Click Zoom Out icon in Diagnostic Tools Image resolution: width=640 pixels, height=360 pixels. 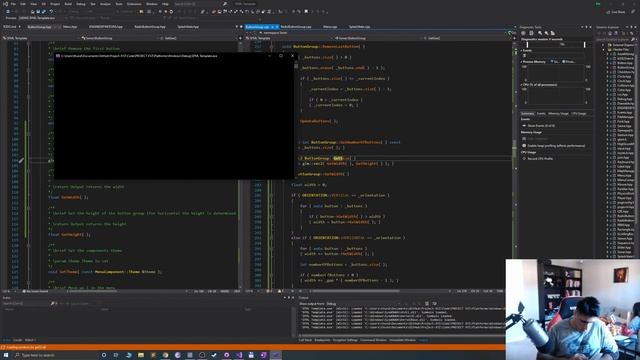[x=546, y=33]
